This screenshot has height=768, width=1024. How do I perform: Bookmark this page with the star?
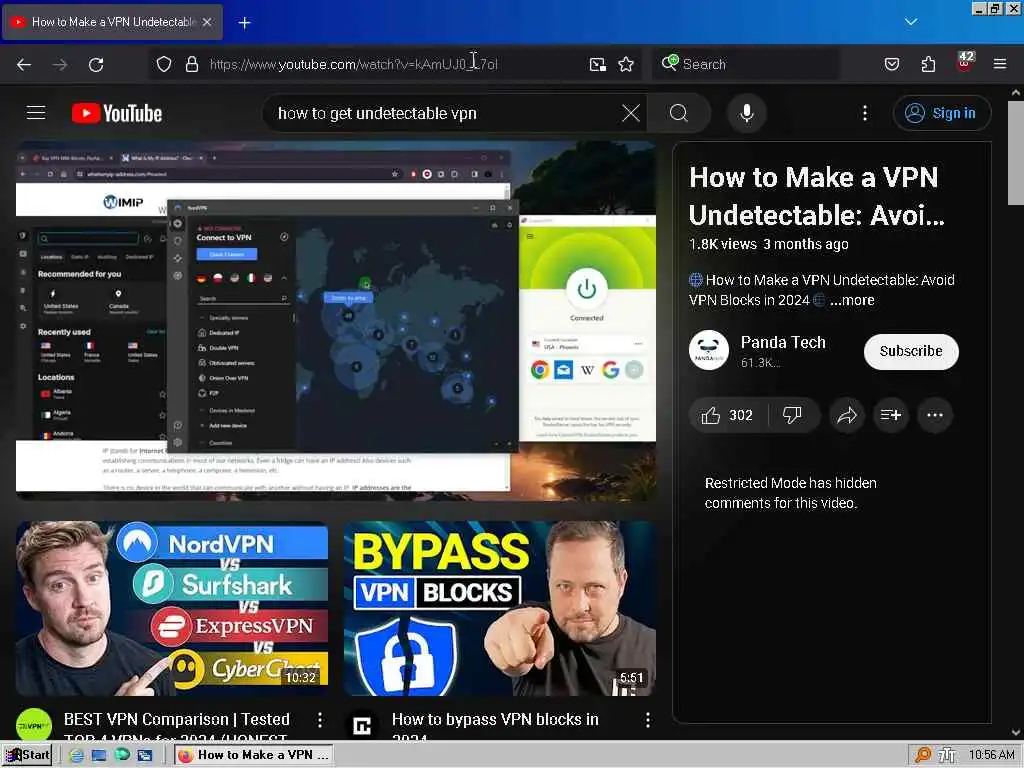point(626,64)
